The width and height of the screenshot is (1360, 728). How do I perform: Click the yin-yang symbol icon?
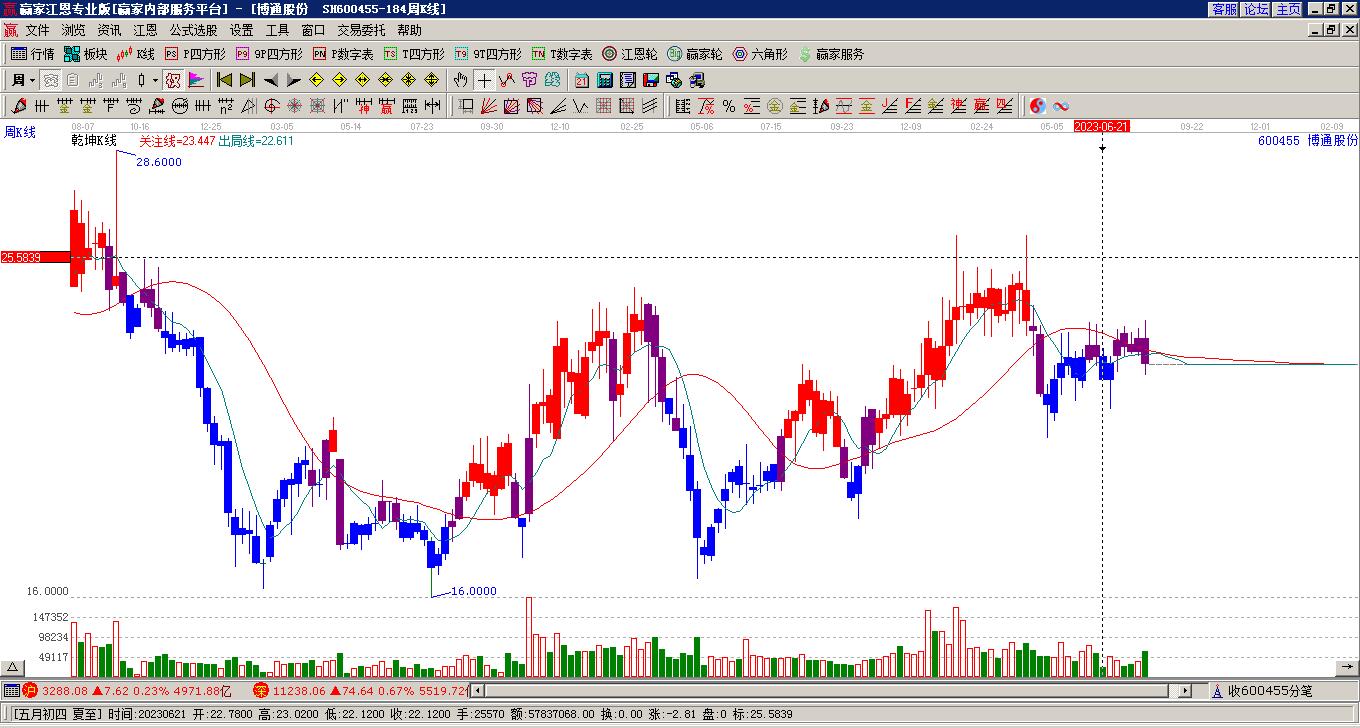pos(1038,106)
